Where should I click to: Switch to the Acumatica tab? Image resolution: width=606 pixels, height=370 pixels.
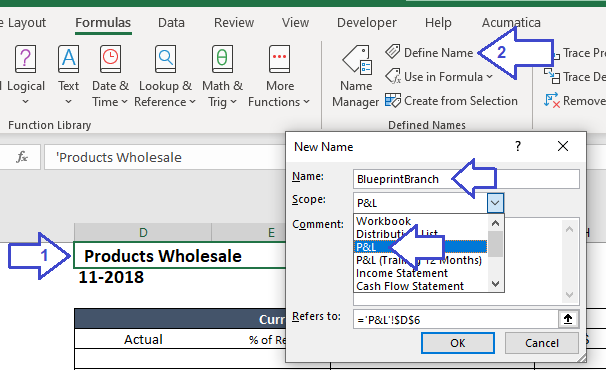click(x=511, y=23)
